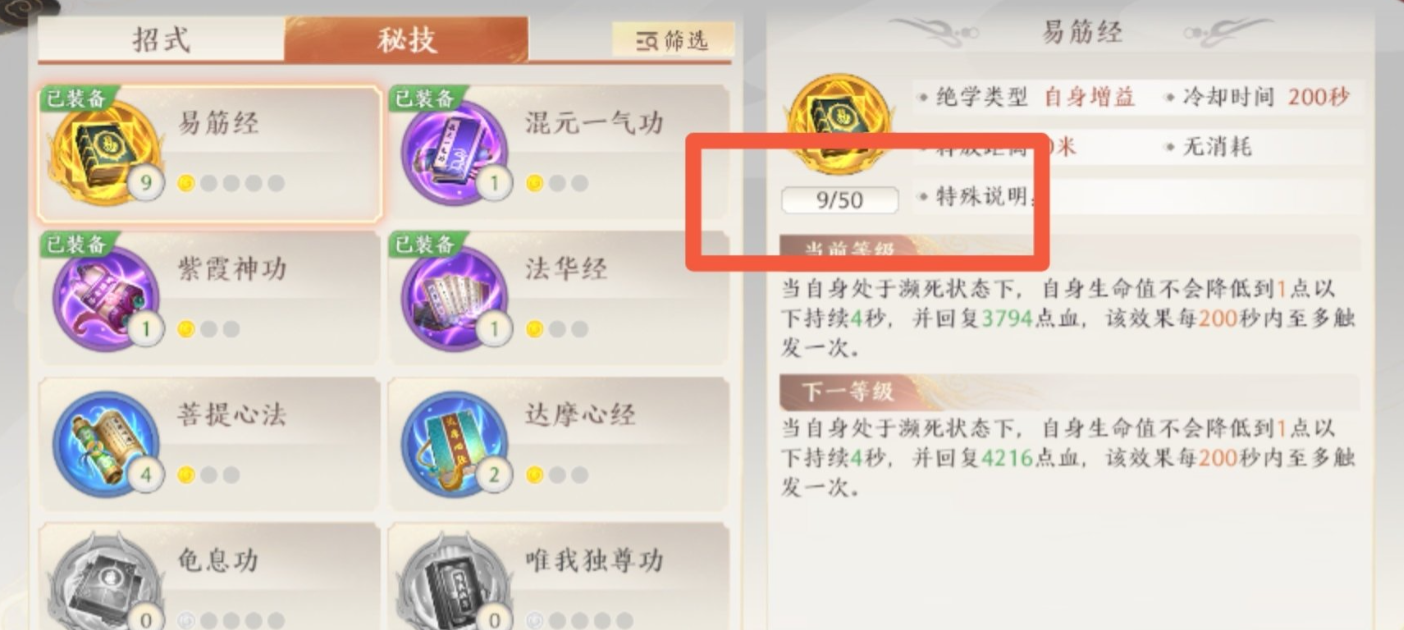Click the 易筋经 skill name label
Image resolution: width=1404 pixels, height=630 pixels.
(x=218, y=124)
